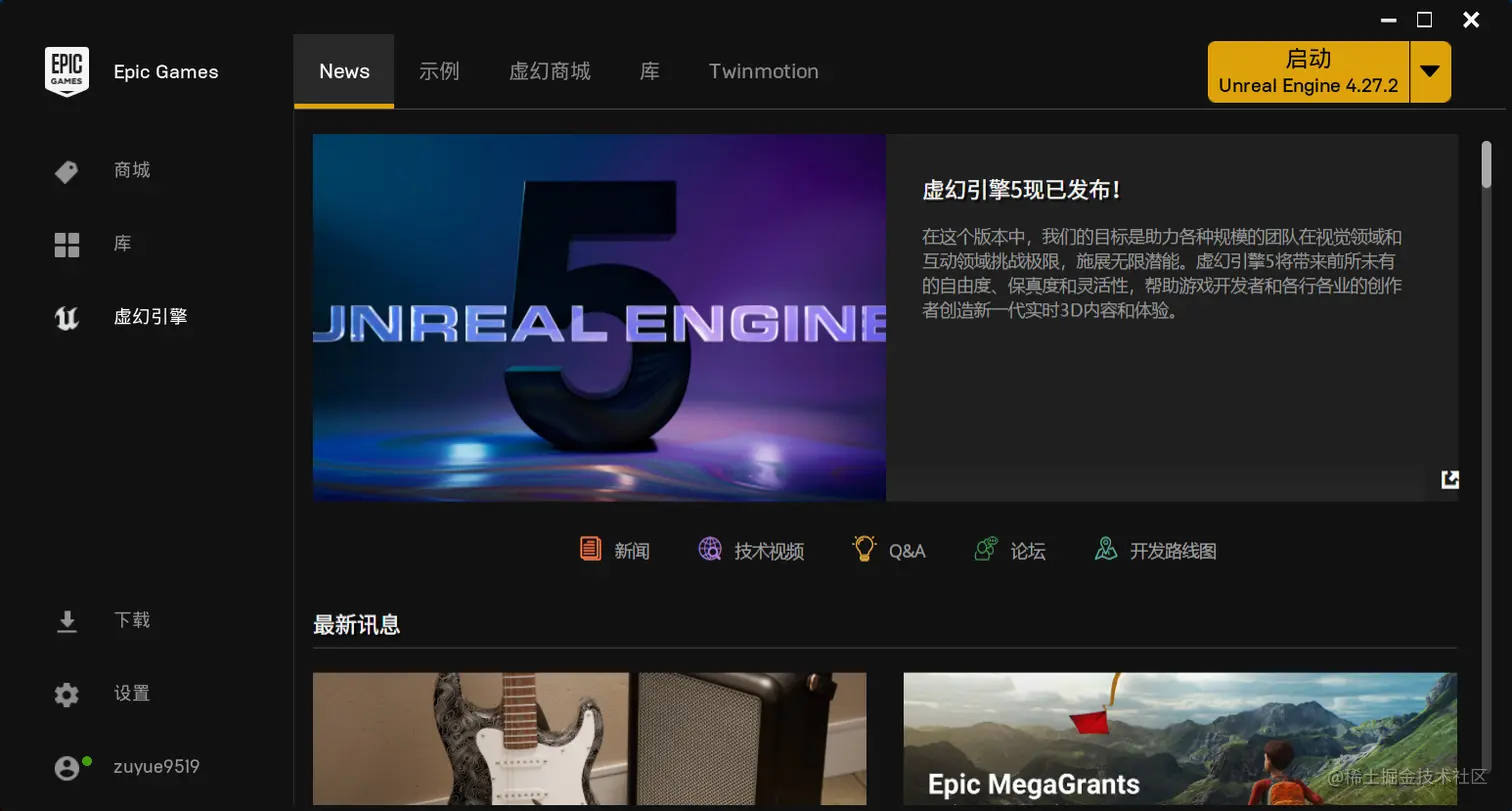Click the zuyue9519 user avatar icon

click(66, 768)
